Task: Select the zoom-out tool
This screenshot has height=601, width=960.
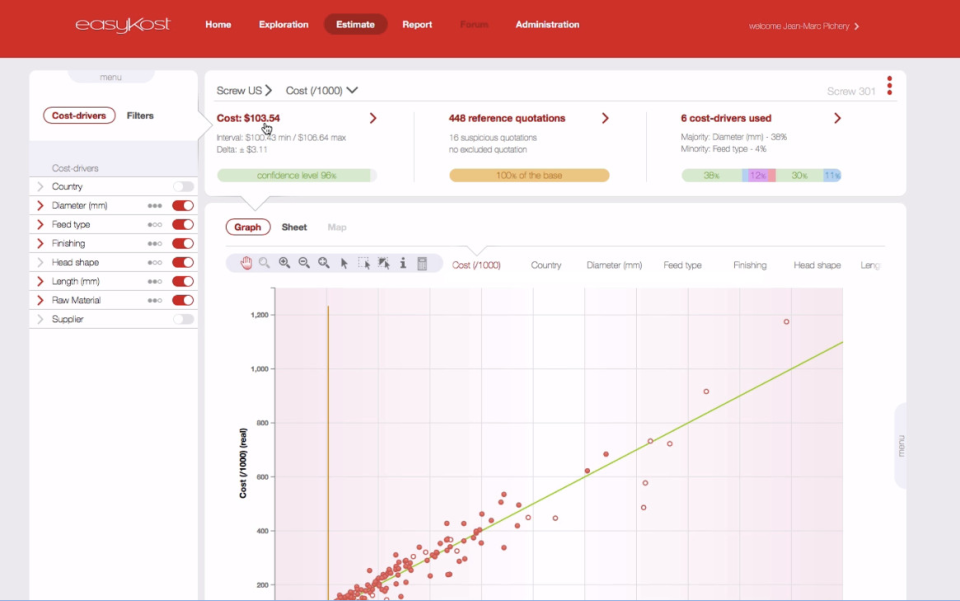Action: tap(303, 263)
